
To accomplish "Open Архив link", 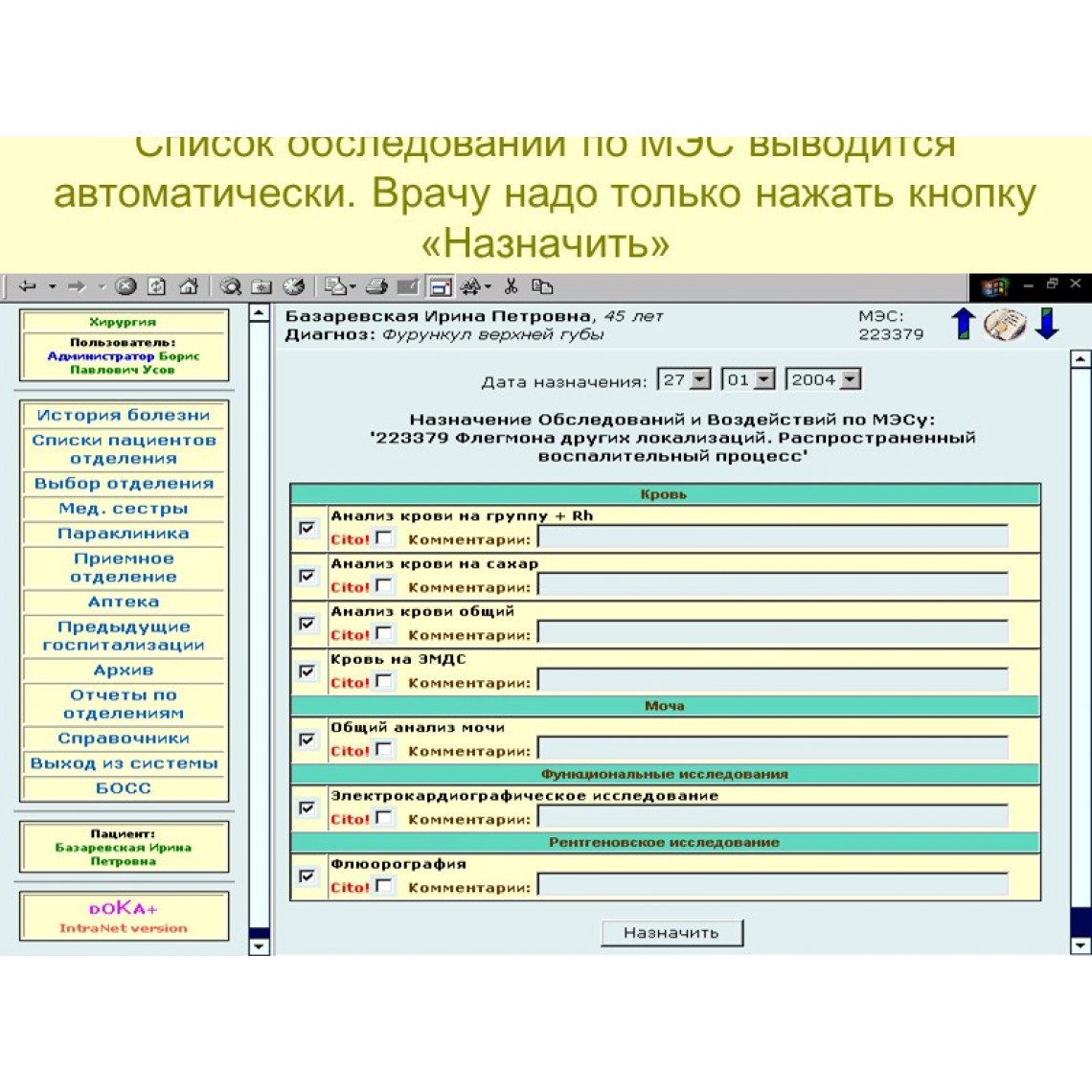I will click(124, 670).
